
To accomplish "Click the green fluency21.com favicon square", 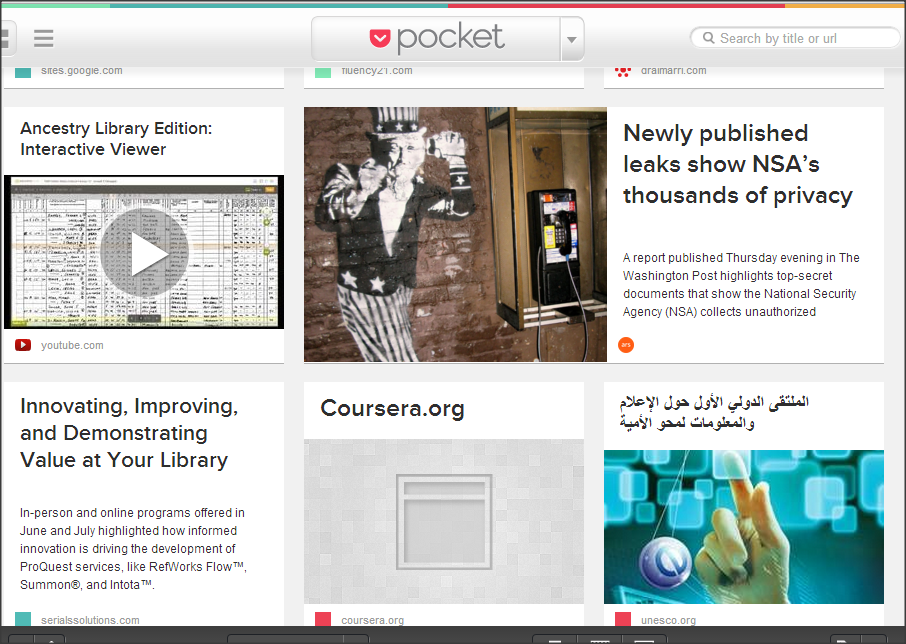I will pyautogui.click(x=323, y=72).
